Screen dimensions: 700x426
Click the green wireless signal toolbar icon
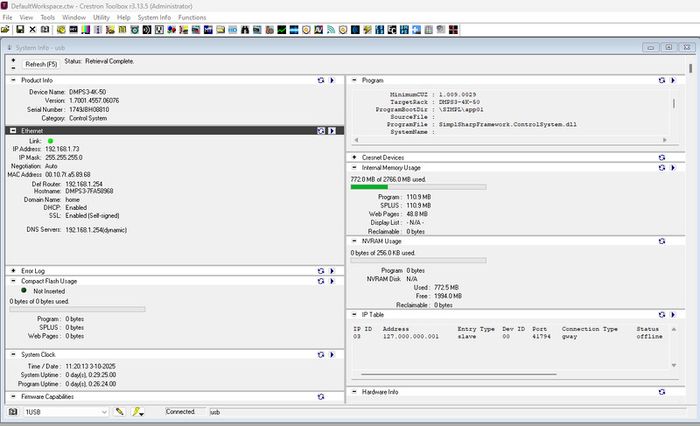(331, 29)
